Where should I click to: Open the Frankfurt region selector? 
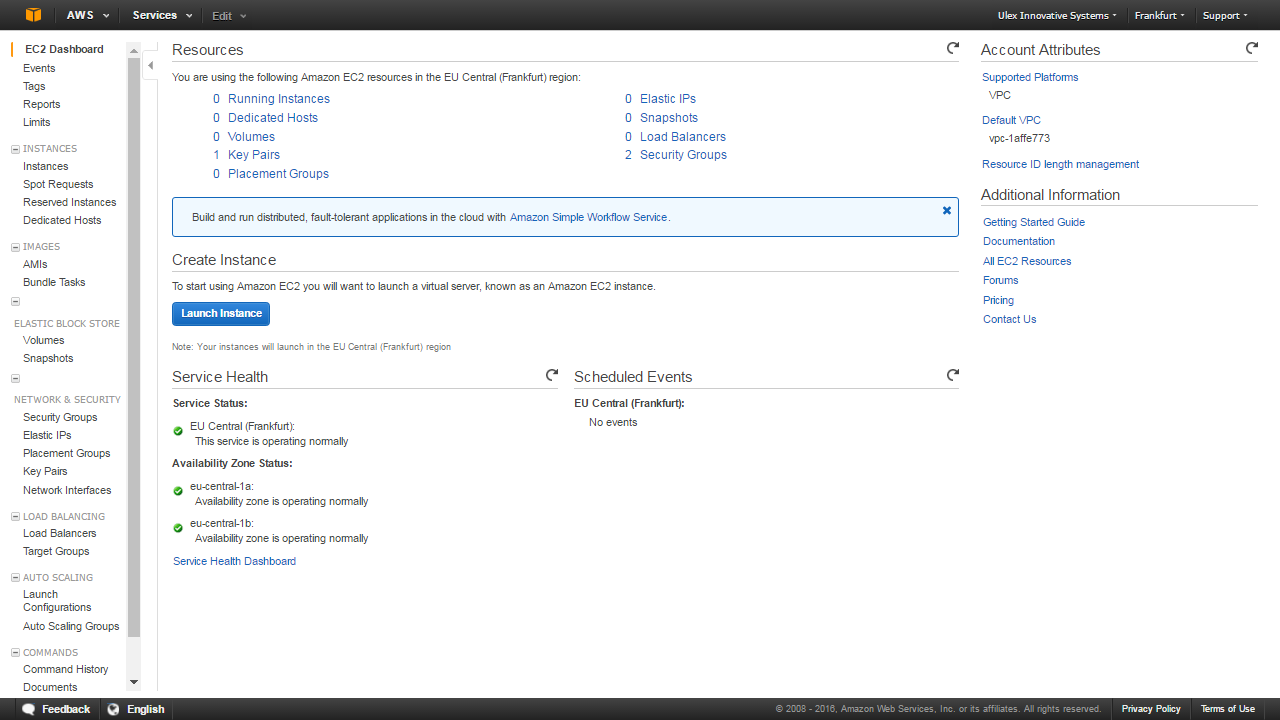point(1160,15)
